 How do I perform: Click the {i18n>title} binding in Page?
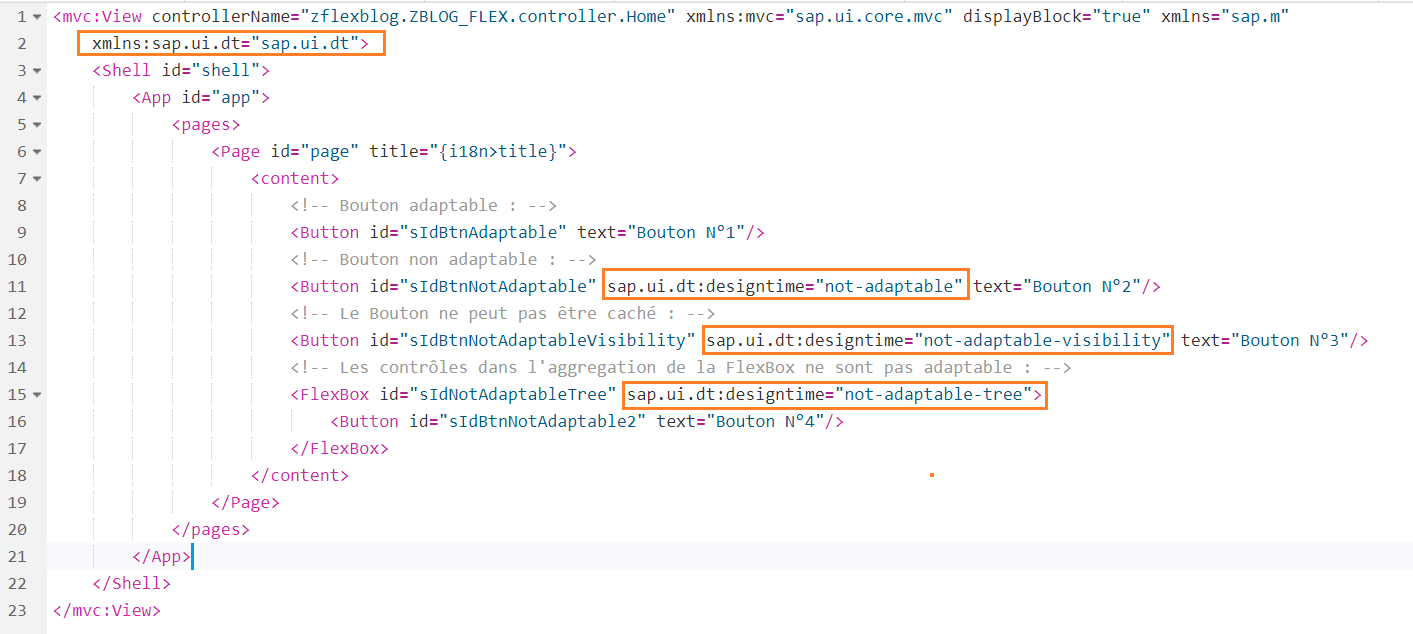498,152
